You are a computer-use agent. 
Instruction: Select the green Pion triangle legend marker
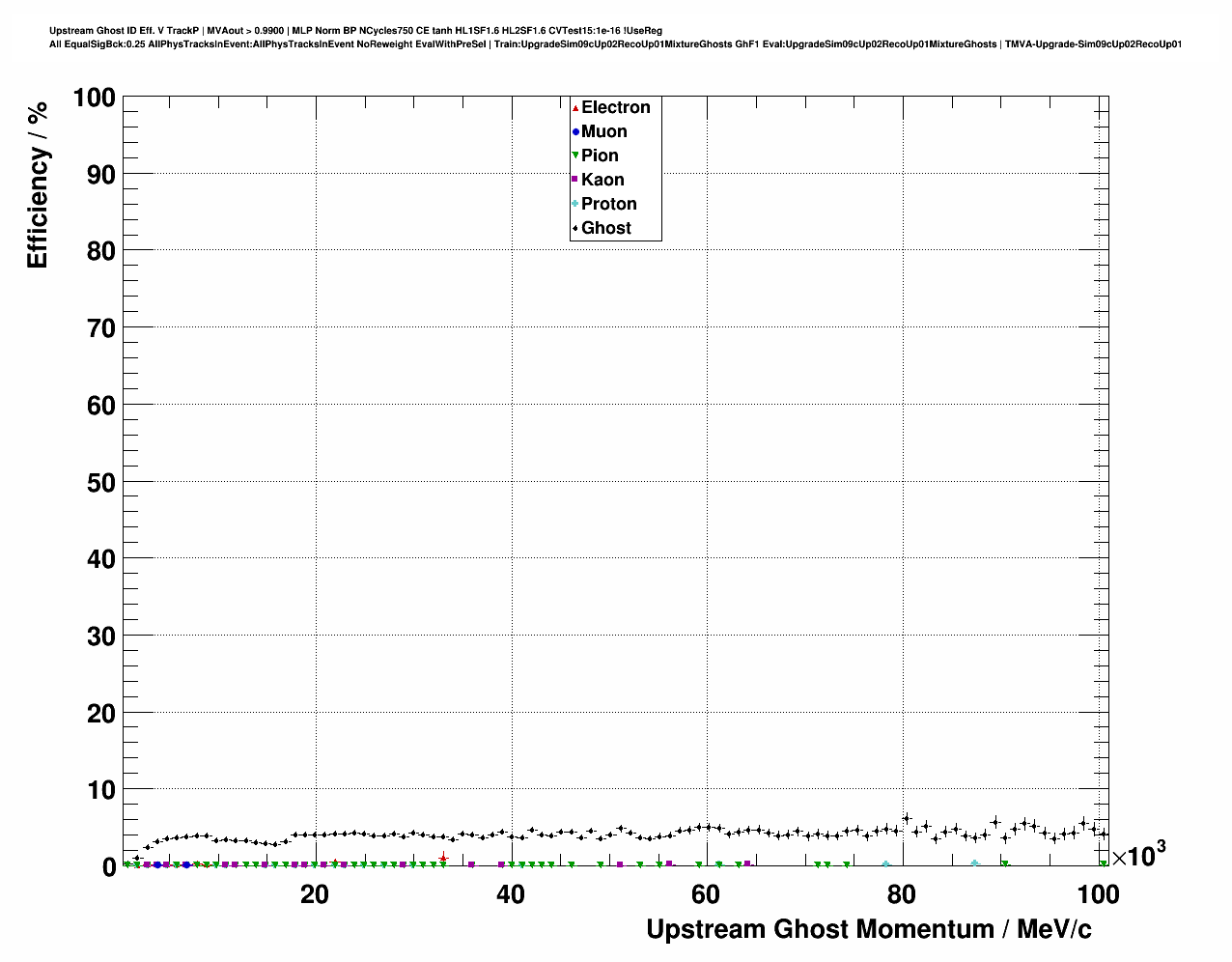[575, 156]
